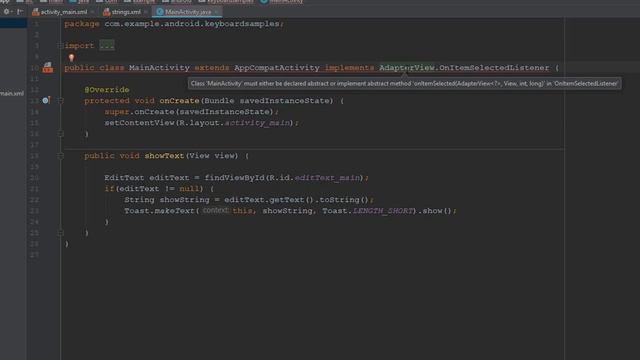Click line number 18 in the gutter
640x360 pixels.
coord(35,156)
